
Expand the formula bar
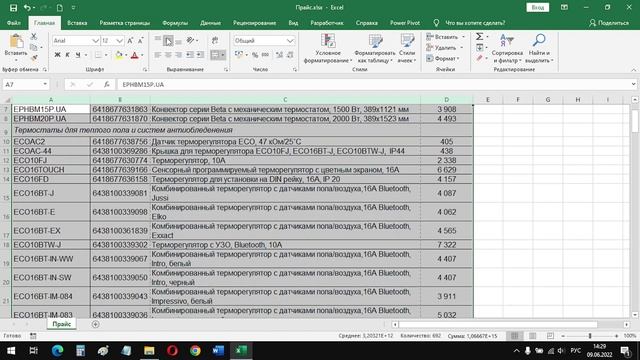633,84
